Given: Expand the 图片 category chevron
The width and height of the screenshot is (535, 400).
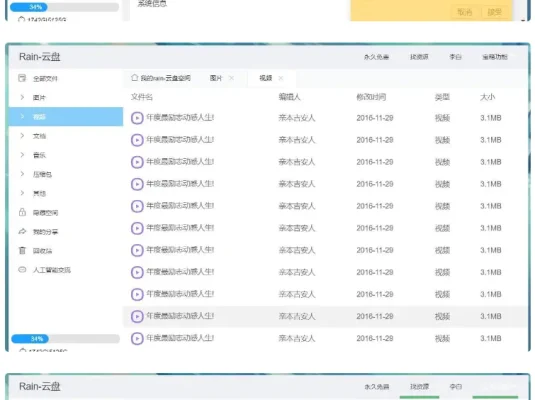Looking at the screenshot, I should 22,98.
